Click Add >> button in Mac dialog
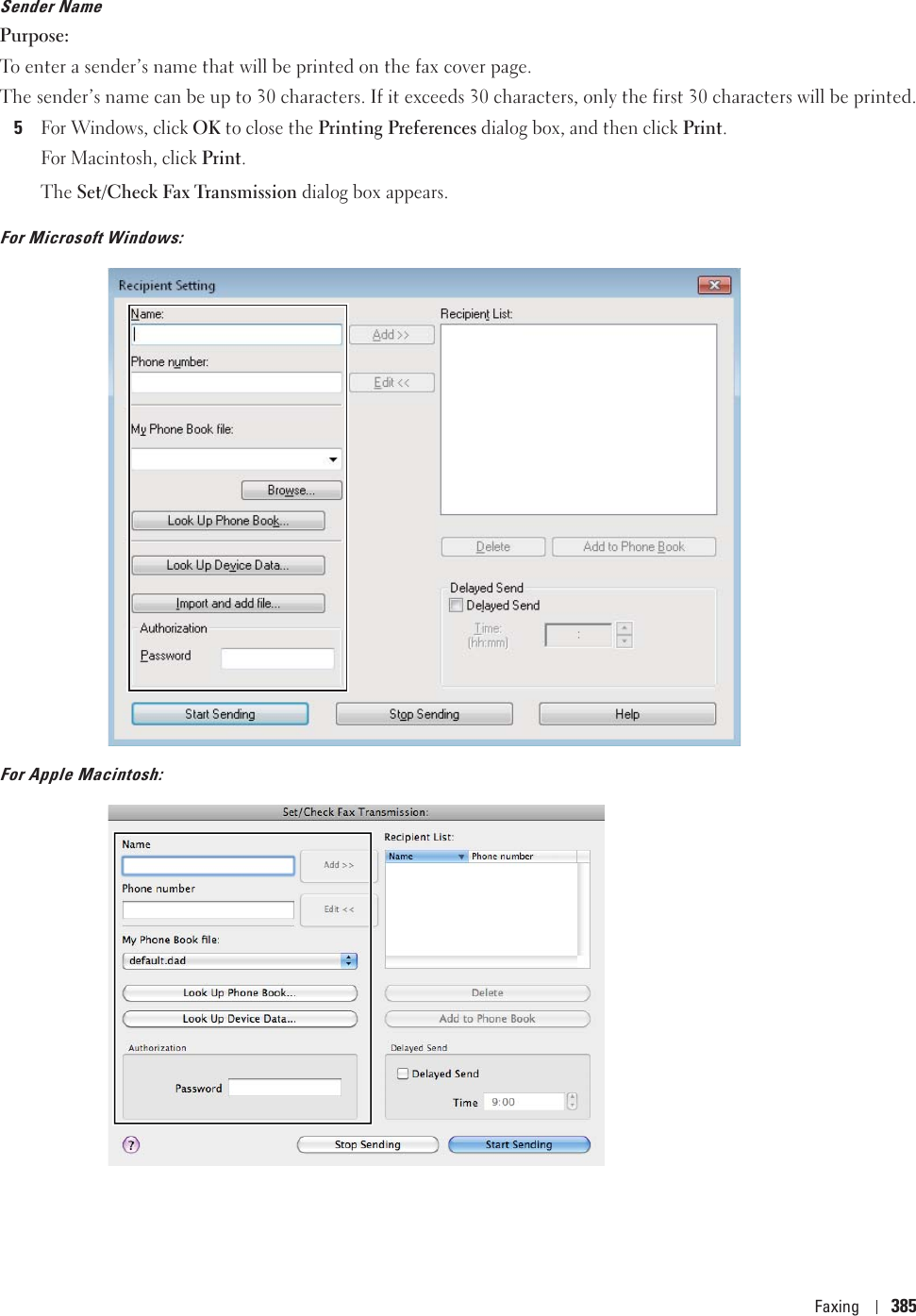Screen dimensions: 916x1316 click(x=339, y=865)
